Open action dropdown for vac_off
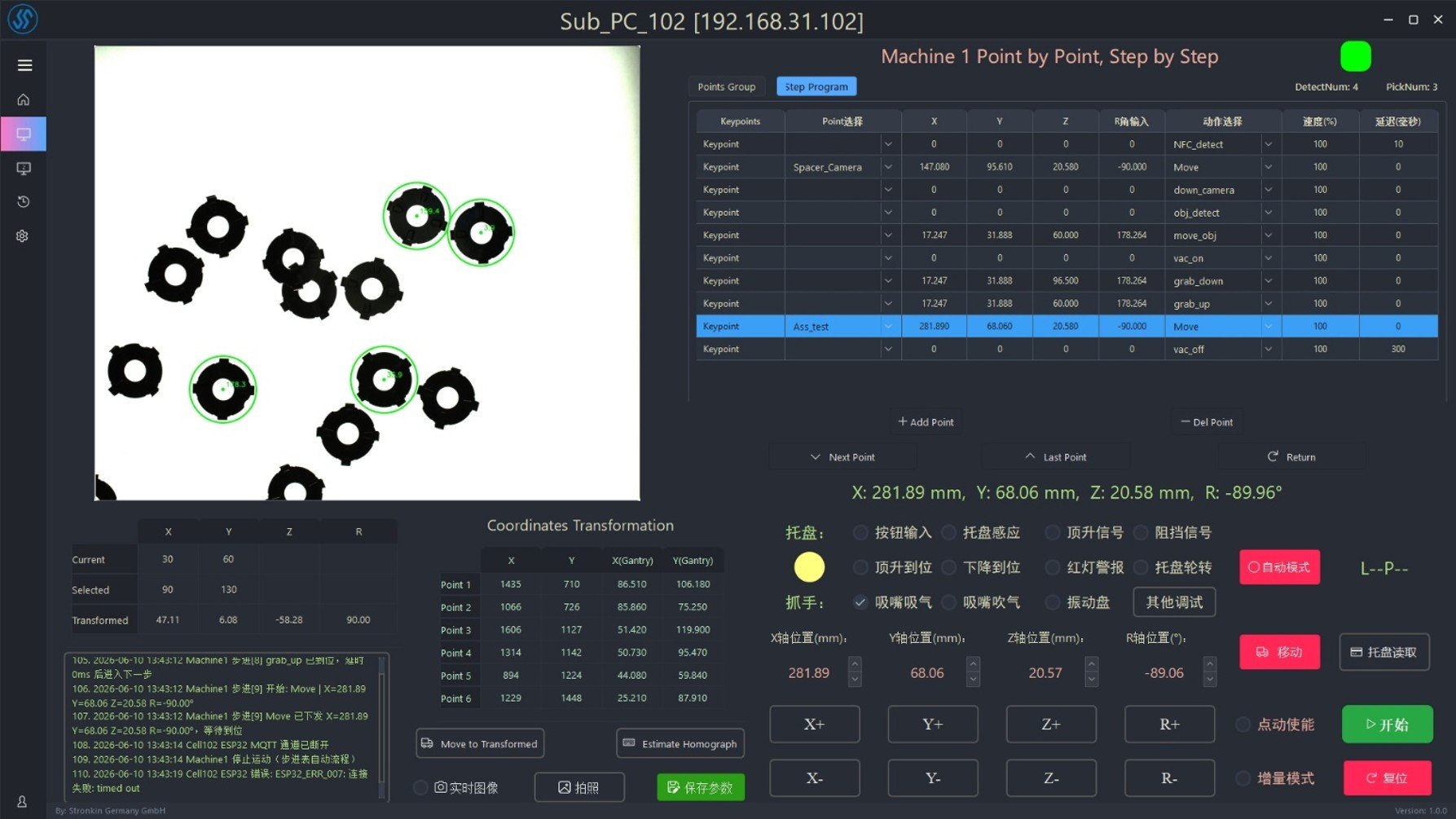 tap(1269, 350)
